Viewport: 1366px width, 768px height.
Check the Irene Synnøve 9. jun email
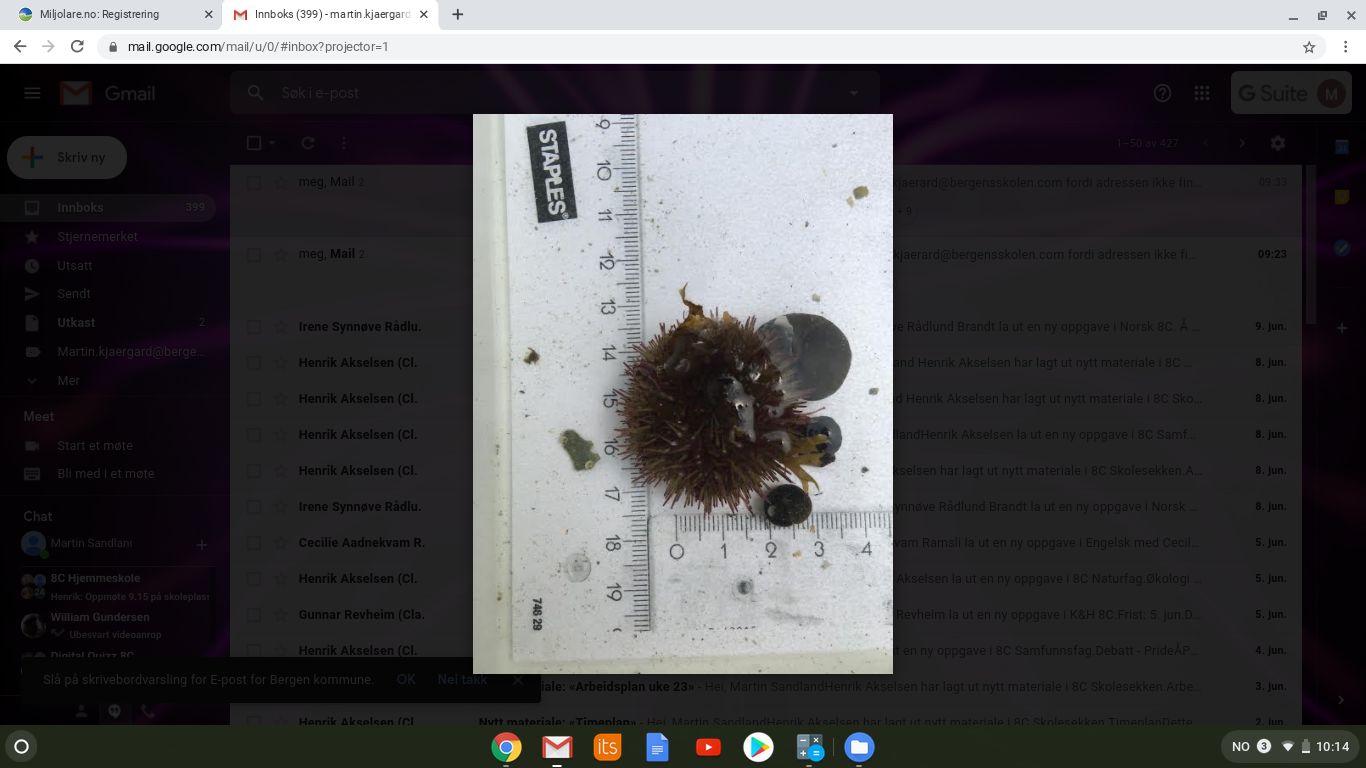pos(254,326)
